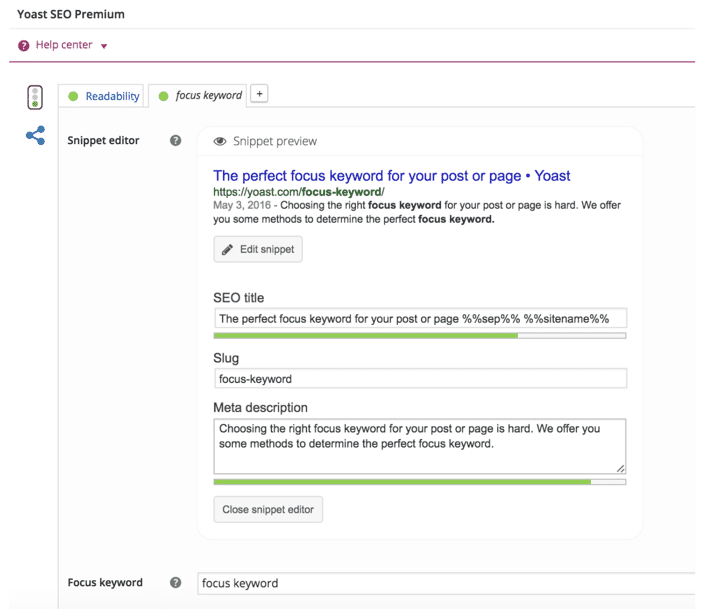Image resolution: width=704 pixels, height=615 pixels.
Task: Click the 'SEO title' label
Action: point(238,298)
